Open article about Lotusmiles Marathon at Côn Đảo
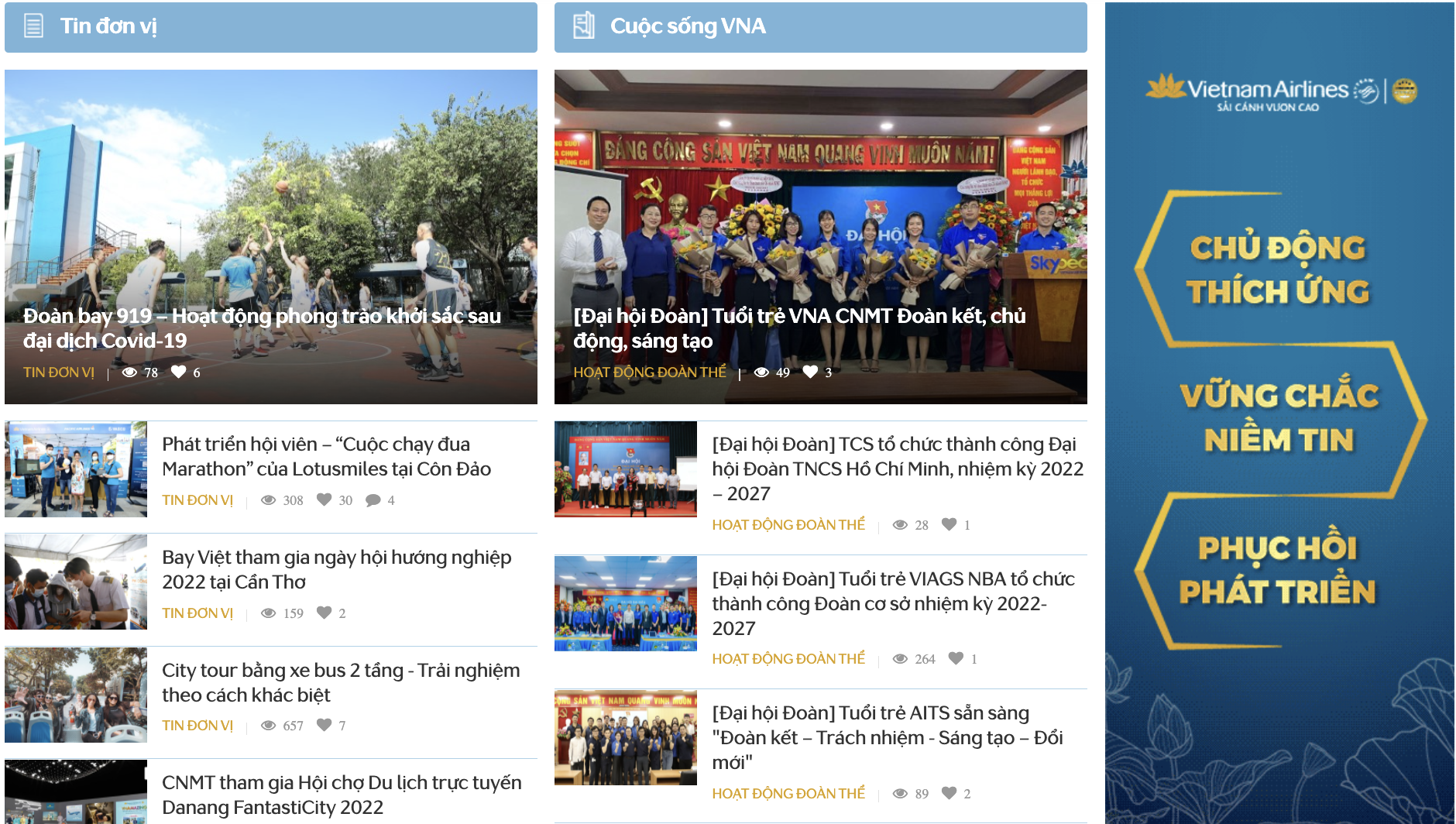The image size is (1456, 824). (326, 456)
